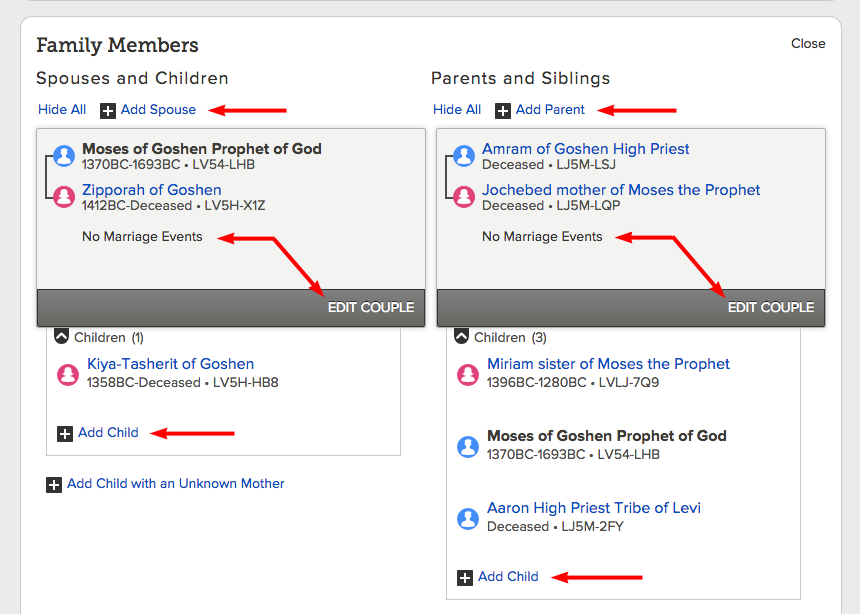Click the plus icon beside Add Spouse
Screen dimensions: 860x614
[108, 110]
